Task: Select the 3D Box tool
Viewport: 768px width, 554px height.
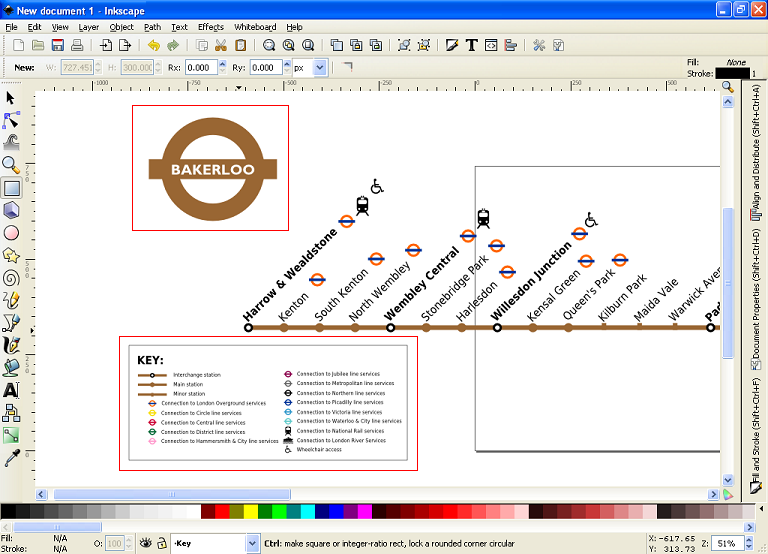Action: click(x=11, y=211)
